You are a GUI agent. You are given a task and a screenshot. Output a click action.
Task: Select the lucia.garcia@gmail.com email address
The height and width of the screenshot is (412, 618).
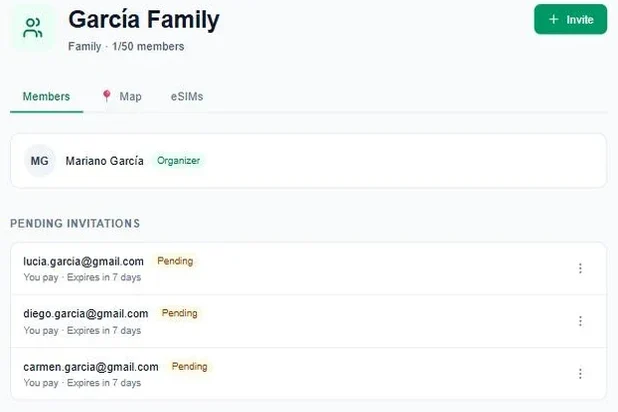pyautogui.click(x=84, y=261)
